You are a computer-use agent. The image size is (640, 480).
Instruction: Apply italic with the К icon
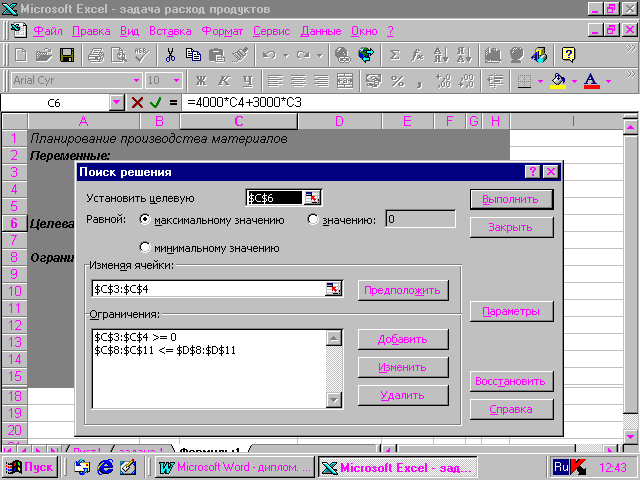tap(224, 81)
